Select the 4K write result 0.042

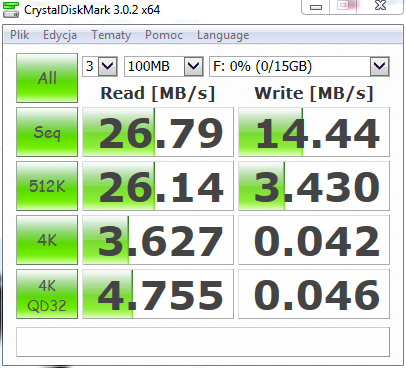click(314, 240)
